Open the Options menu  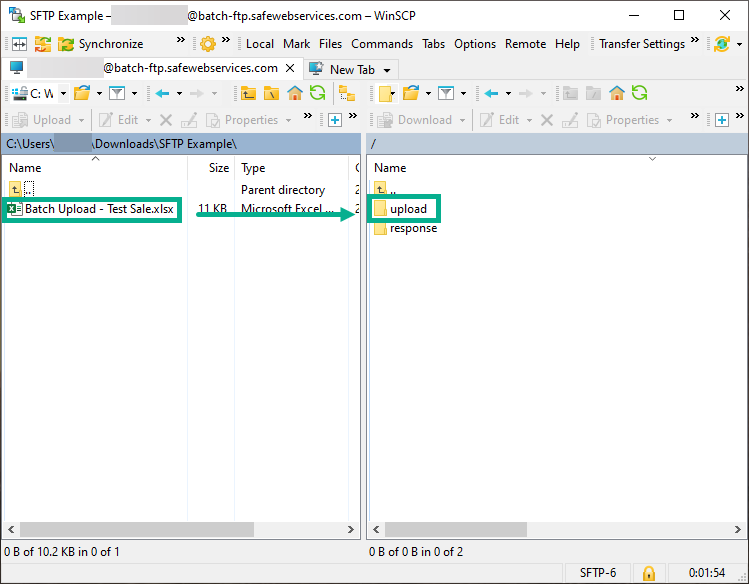click(x=475, y=44)
